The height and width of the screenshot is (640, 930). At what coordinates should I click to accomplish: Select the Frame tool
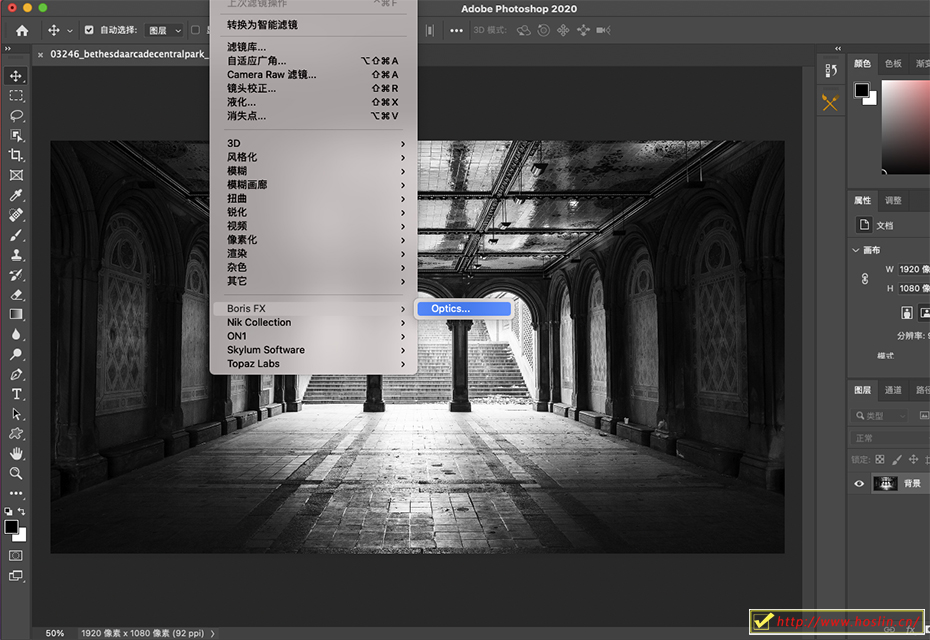click(16, 175)
